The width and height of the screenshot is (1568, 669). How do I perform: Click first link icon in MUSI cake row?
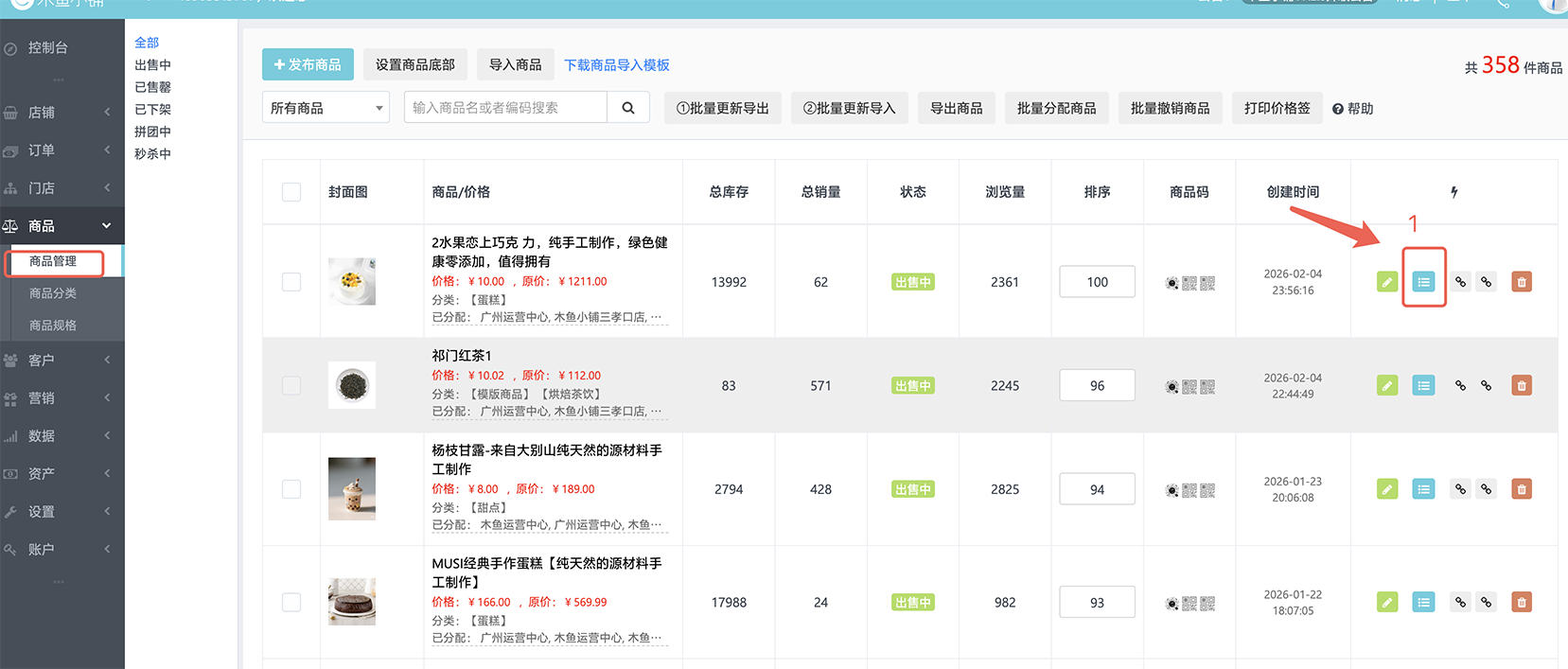click(1460, 602)
